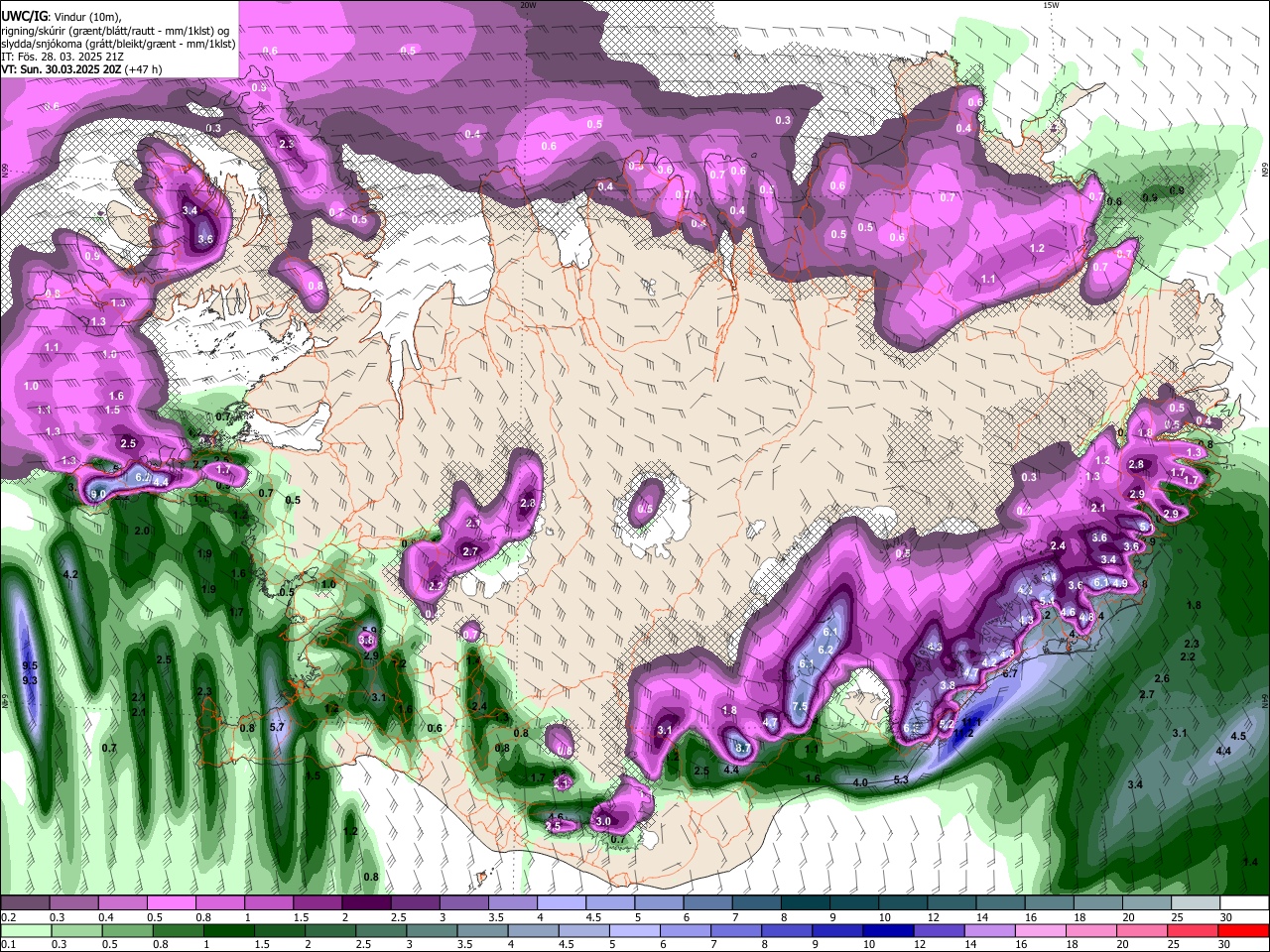The width and height of the screenshot is (1270, 952).
Task: Click the 6.7 precipitation value on the map
Action: click(x=1010, y=673)
